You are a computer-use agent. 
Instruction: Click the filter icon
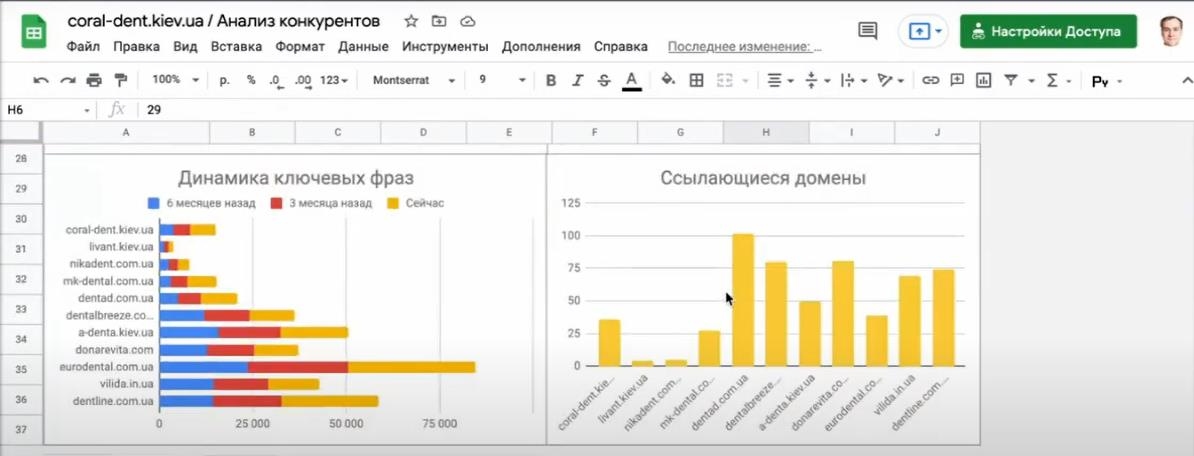pyautogui.click(x=1010, y=80)
